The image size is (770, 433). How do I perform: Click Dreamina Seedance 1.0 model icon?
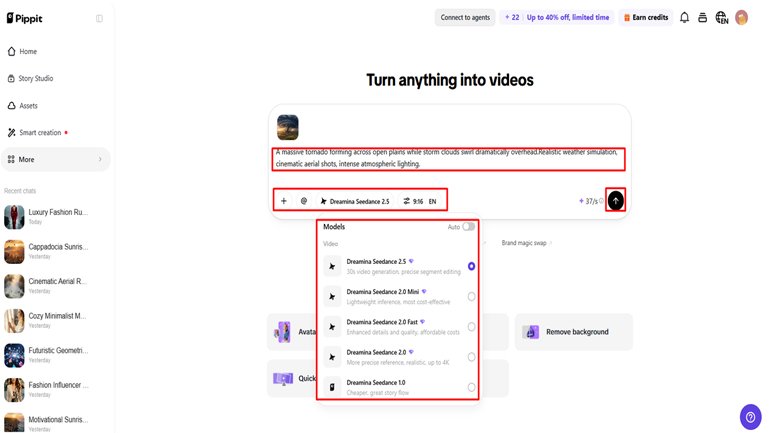coord(332,387)
